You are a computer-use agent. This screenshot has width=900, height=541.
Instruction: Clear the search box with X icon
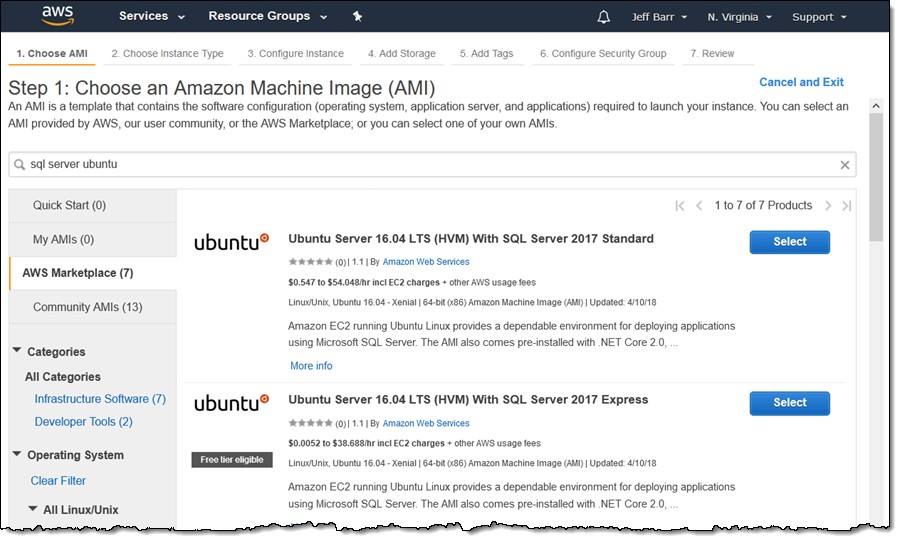click(845, 165)
